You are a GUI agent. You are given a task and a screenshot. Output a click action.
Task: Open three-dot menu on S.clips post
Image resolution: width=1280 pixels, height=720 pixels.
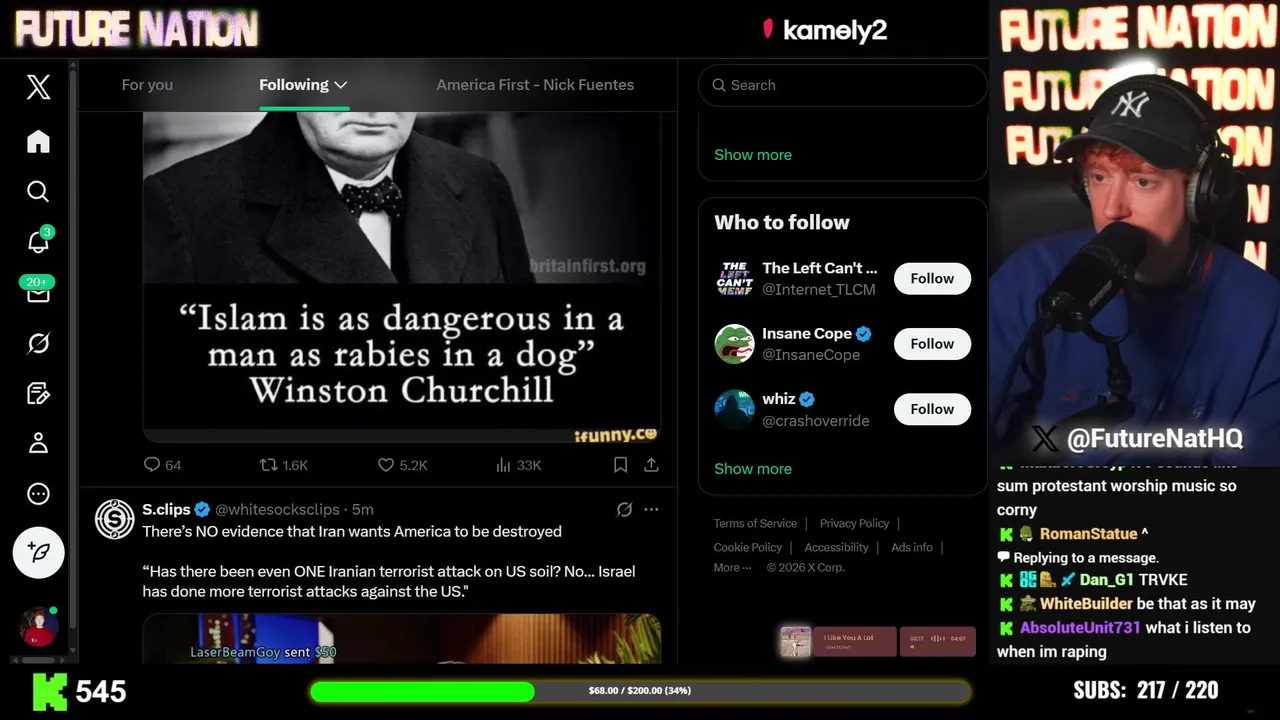coord(651,510)
